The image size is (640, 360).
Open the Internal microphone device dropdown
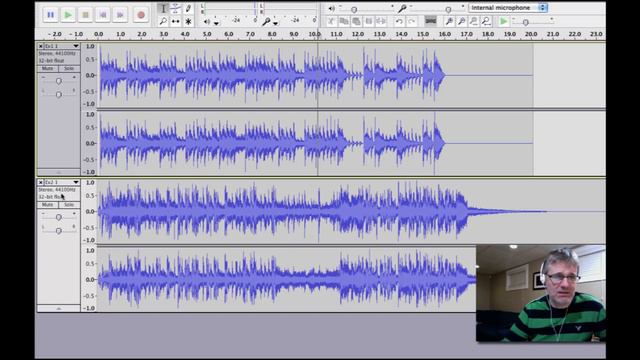508,8
